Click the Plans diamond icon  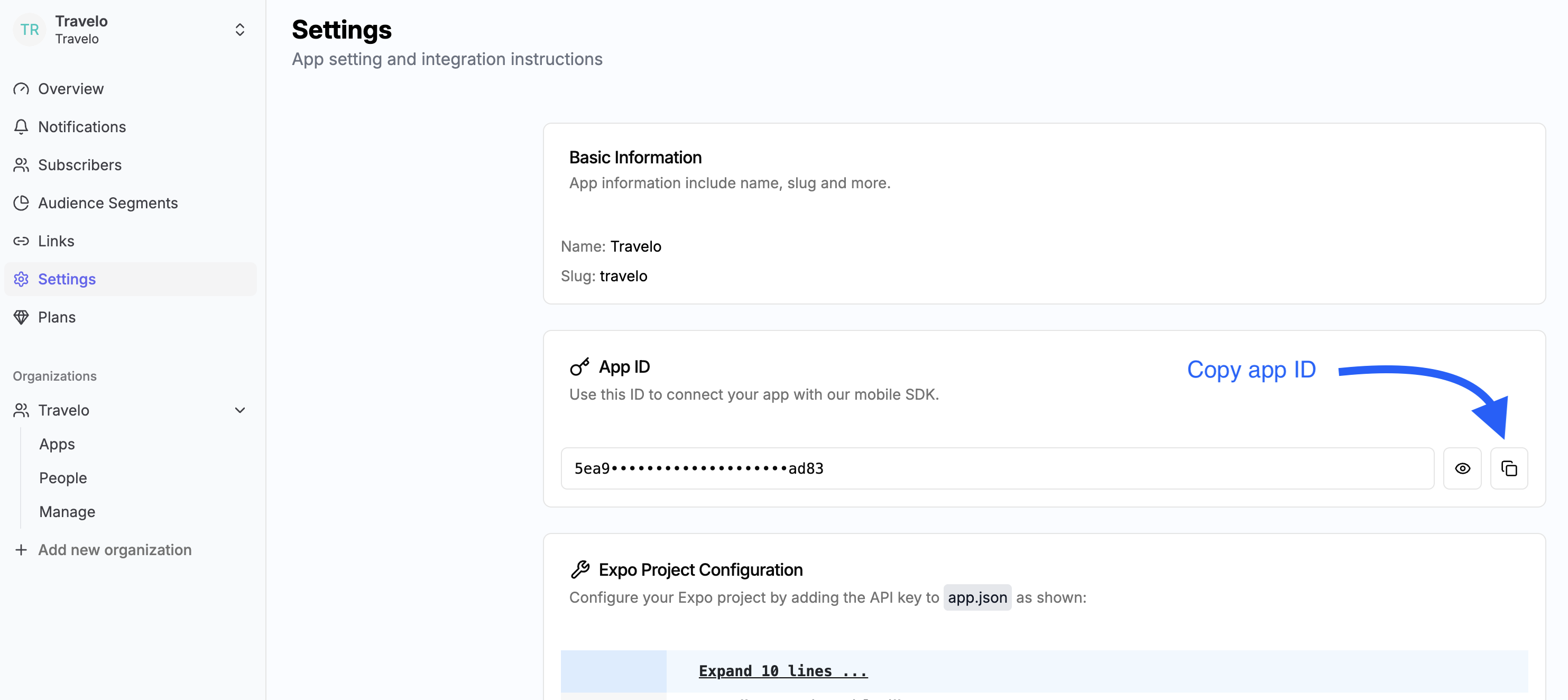(21, 317)
